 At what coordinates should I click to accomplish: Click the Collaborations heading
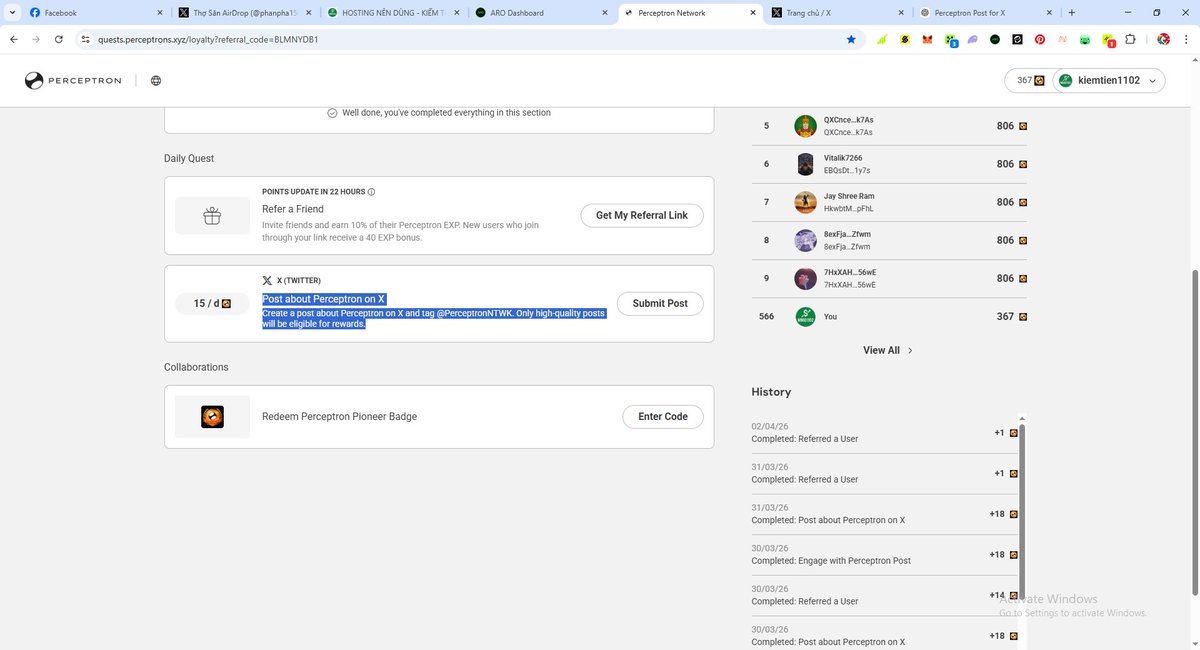click(196, 367)
